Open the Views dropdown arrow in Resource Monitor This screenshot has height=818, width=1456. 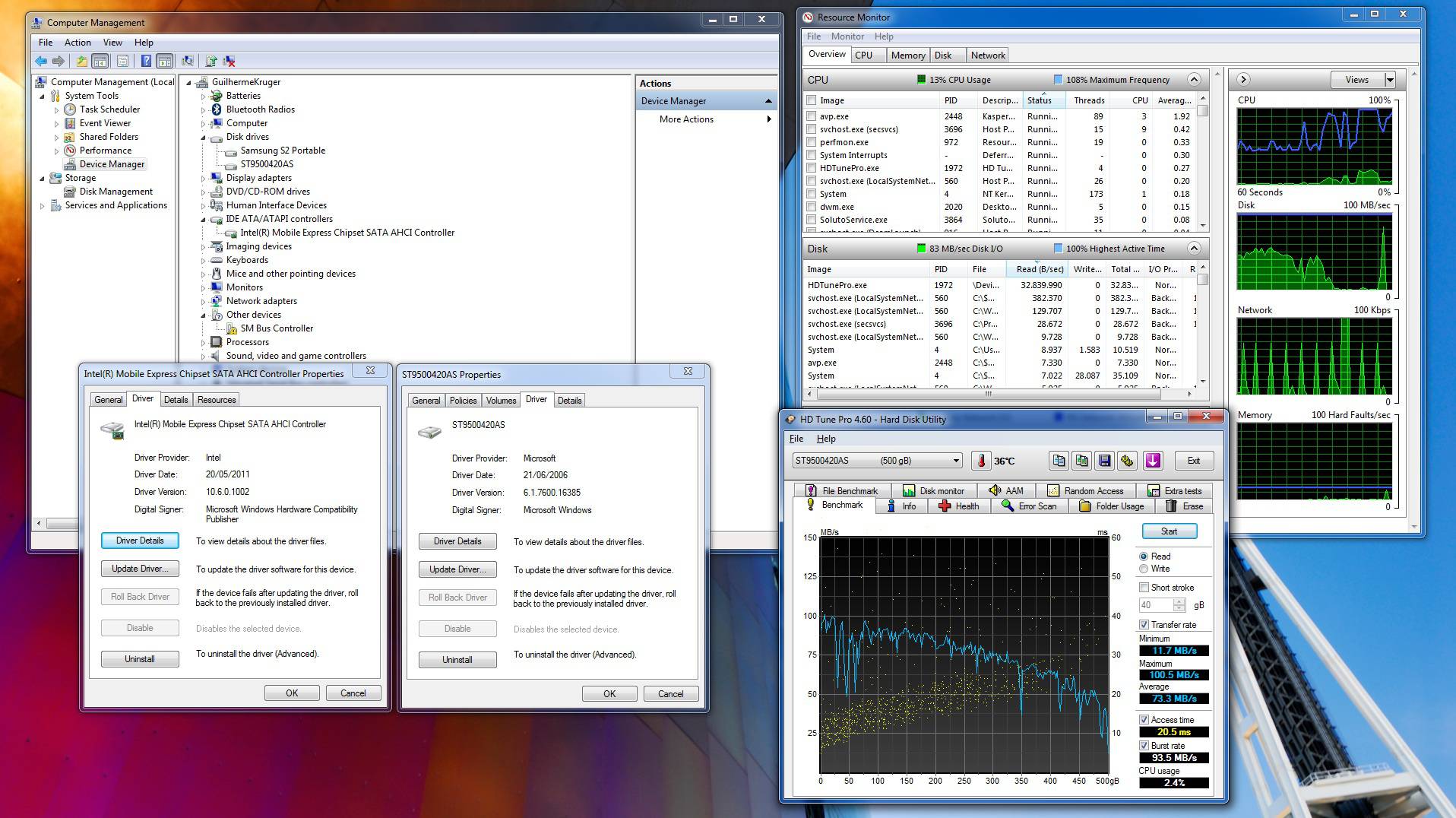pyautogui.click(x=1390, y=80)
